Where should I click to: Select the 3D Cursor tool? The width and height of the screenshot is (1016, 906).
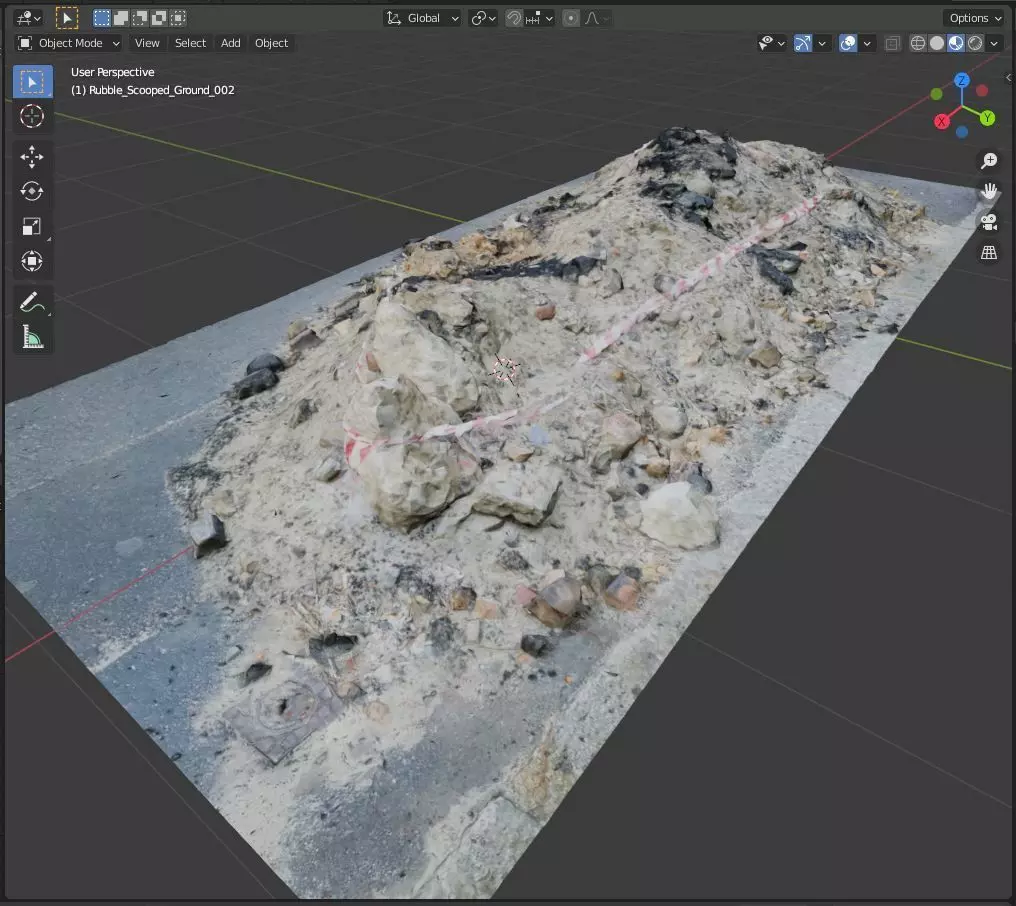[32, 116]
